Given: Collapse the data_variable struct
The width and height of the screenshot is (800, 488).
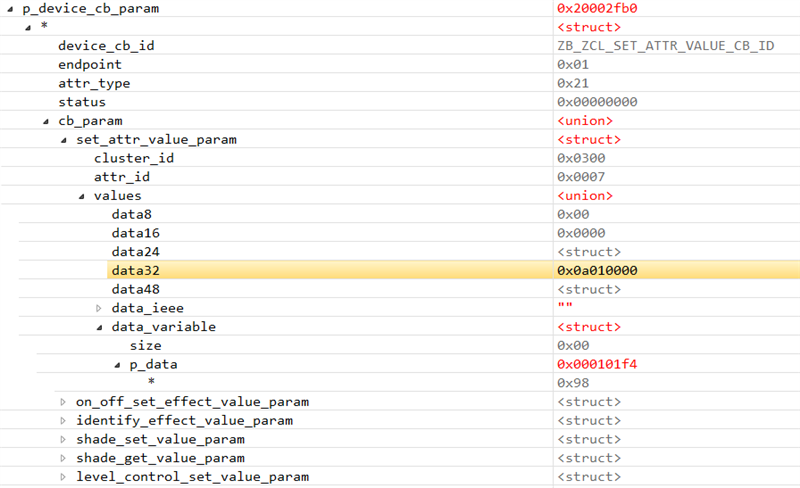Looking at the screenshot, I should coord(99,327).
